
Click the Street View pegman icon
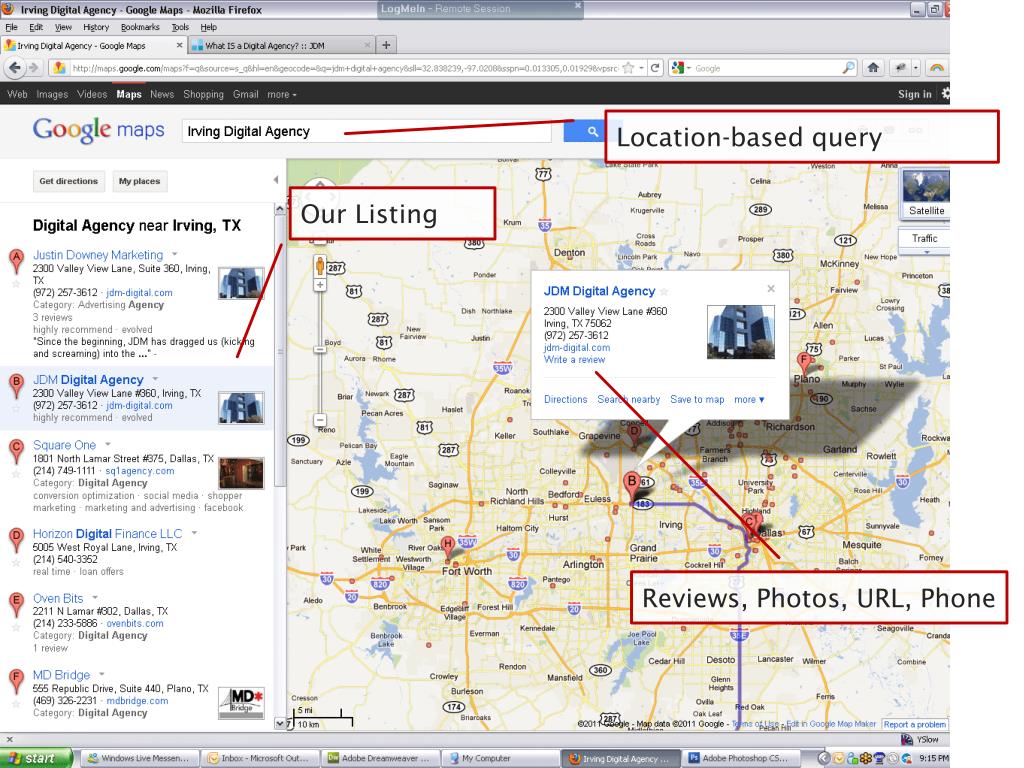coord(320,266)
